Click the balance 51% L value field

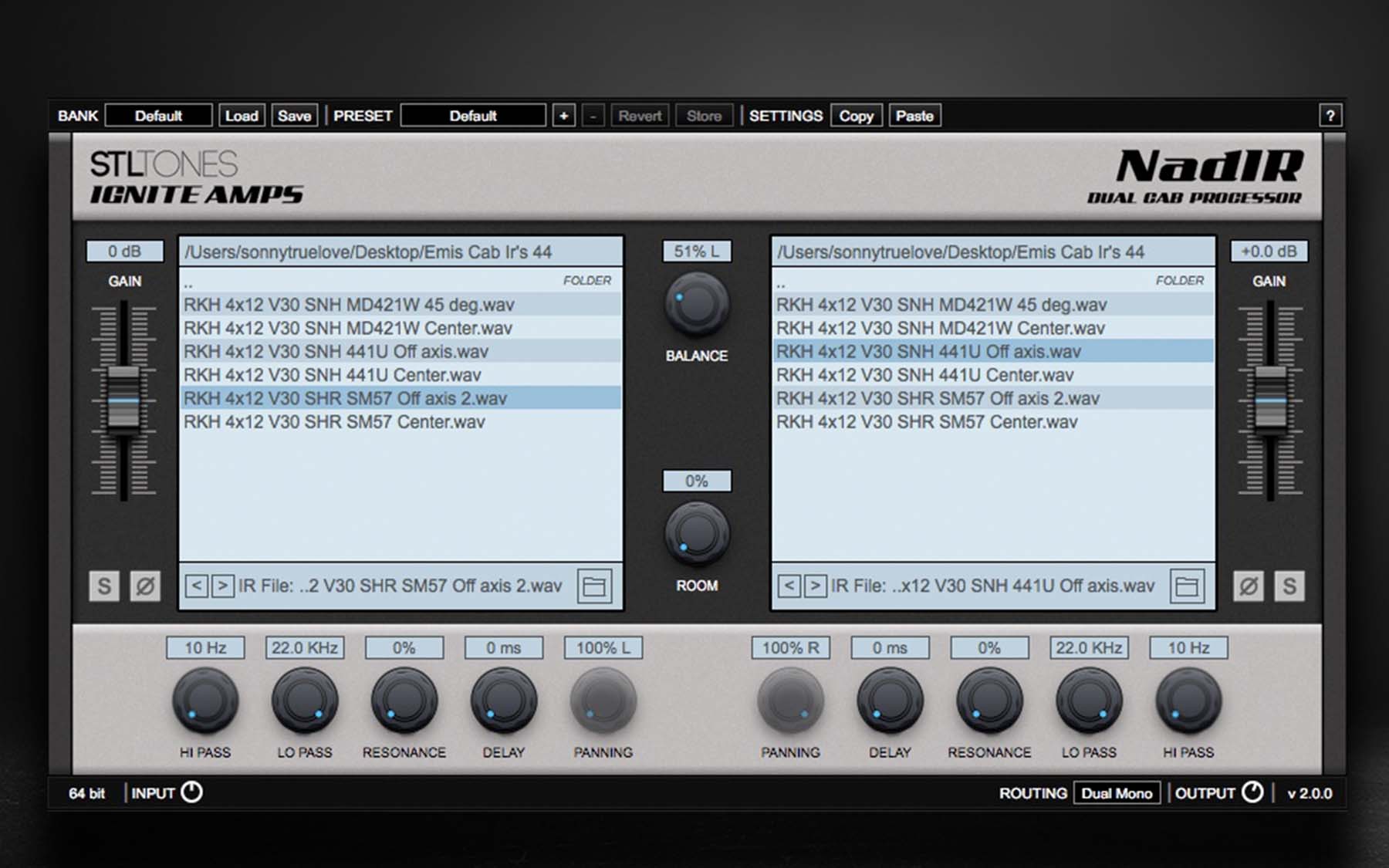click(x=697, y=252)
